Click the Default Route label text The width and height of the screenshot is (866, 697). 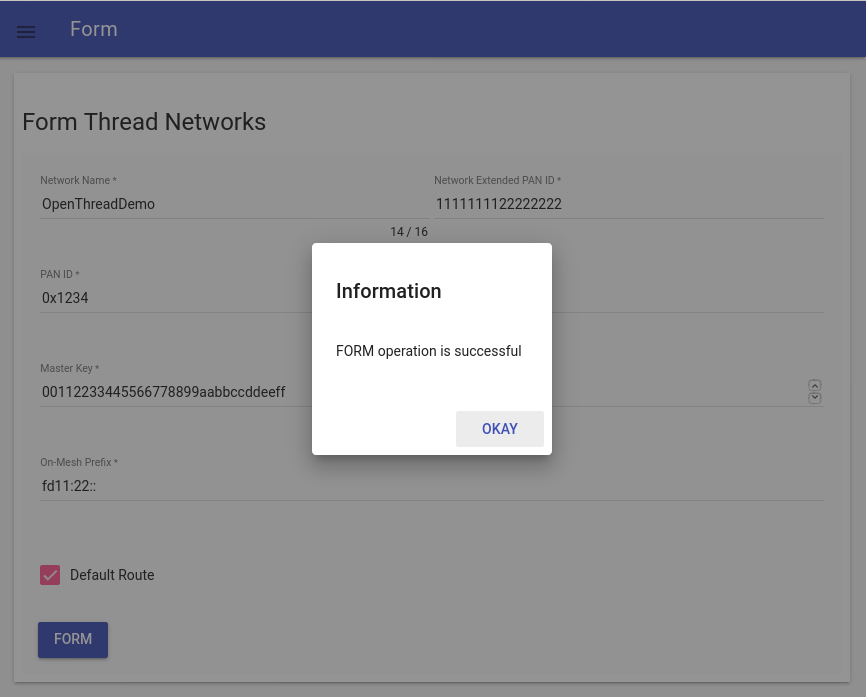click(112, 575)
